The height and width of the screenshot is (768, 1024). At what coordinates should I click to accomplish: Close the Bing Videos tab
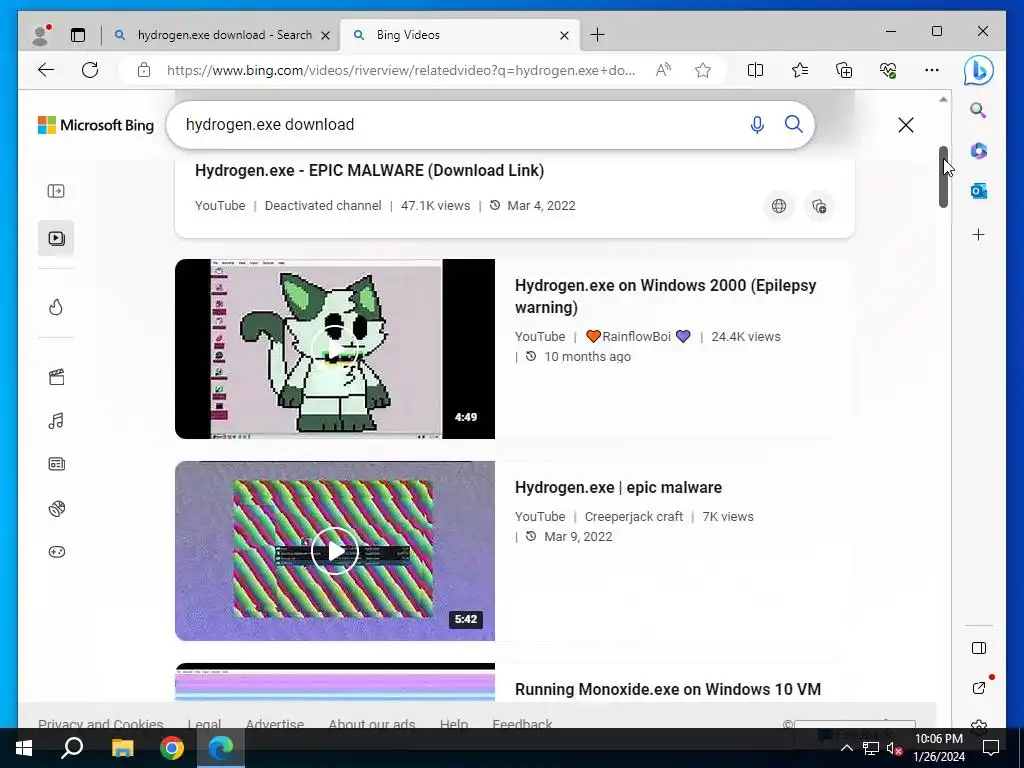(564, 35)
